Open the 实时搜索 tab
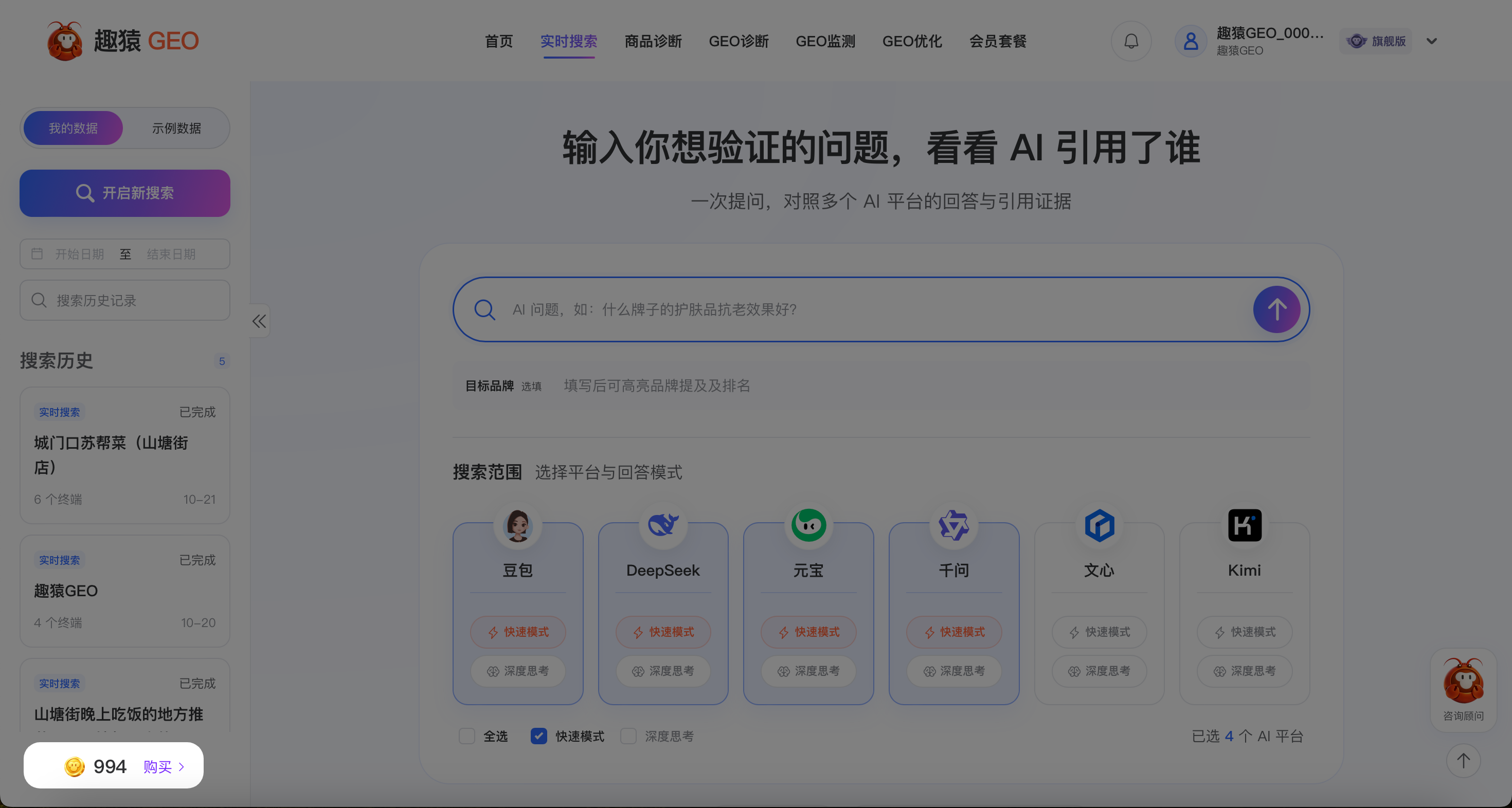1512x808 pixels. tap(569, 41)
